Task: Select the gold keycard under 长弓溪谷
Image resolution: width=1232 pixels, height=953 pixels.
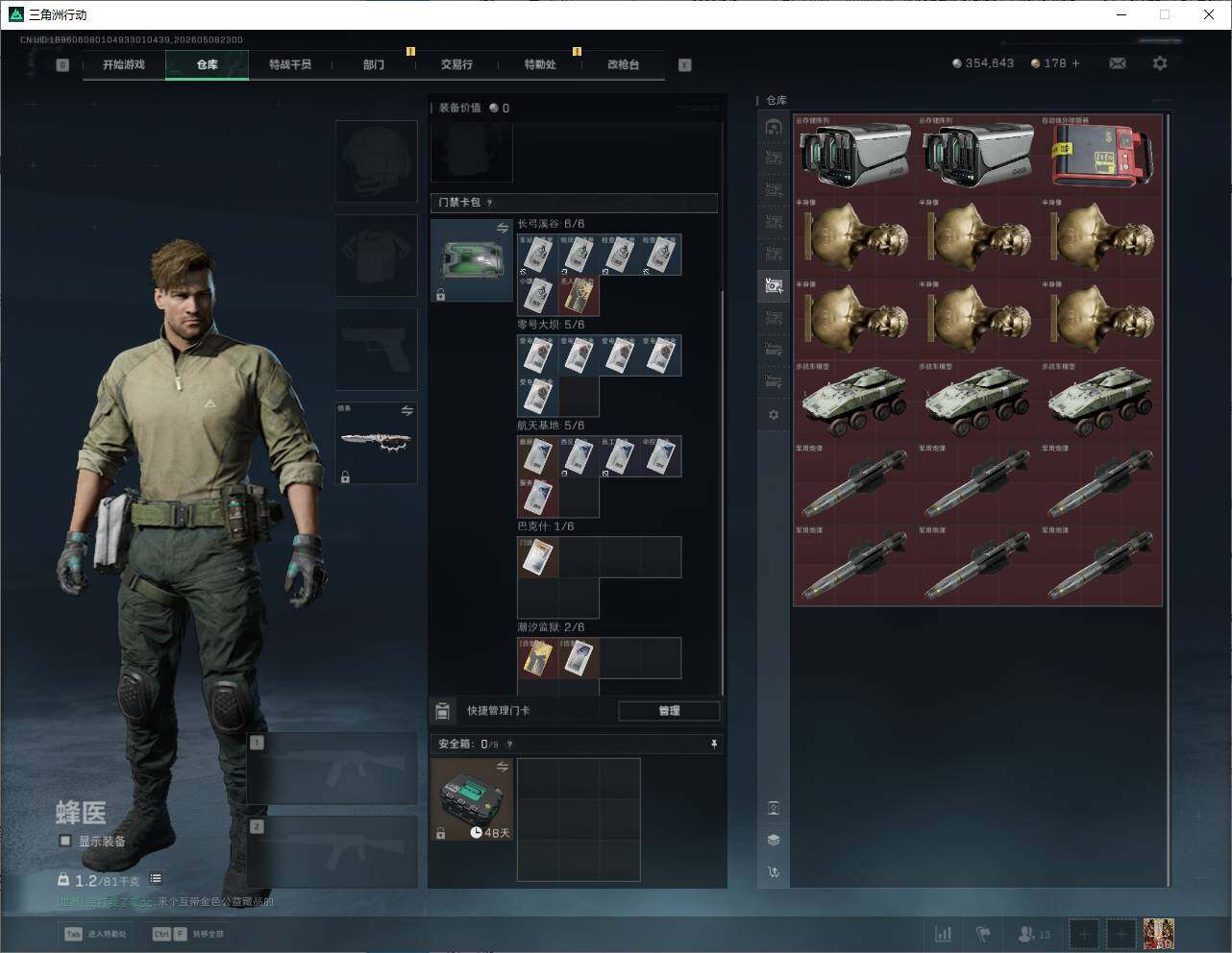Action: pyautogui.click(x=579, y=296)
